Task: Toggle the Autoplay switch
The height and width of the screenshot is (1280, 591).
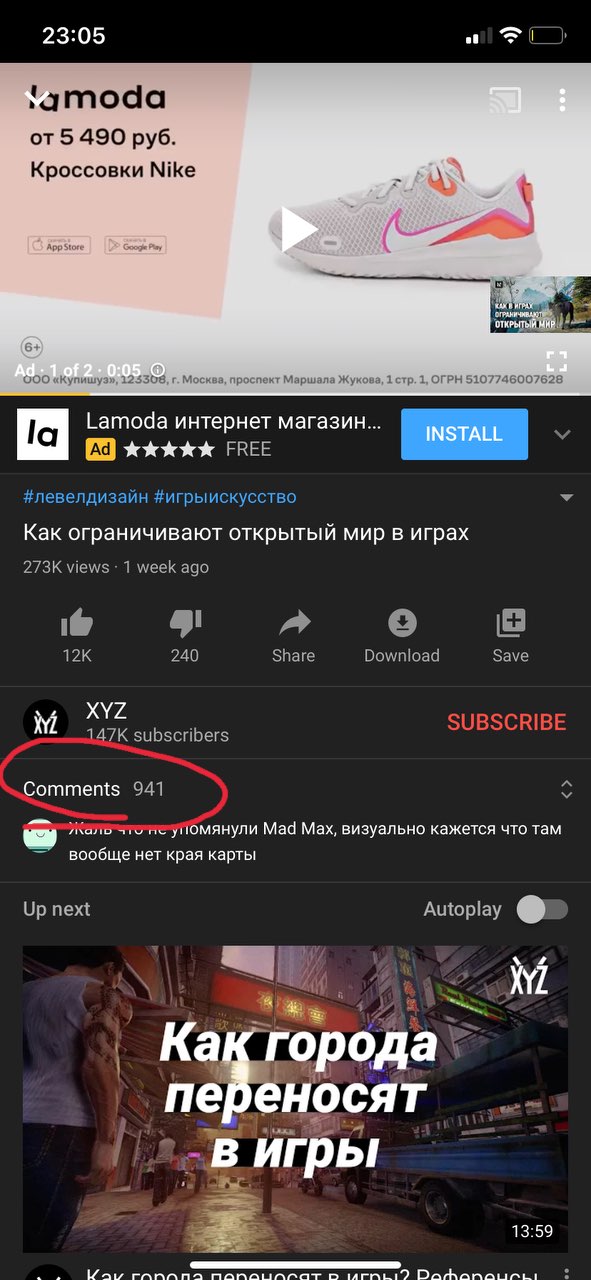Action: (542, 909)
